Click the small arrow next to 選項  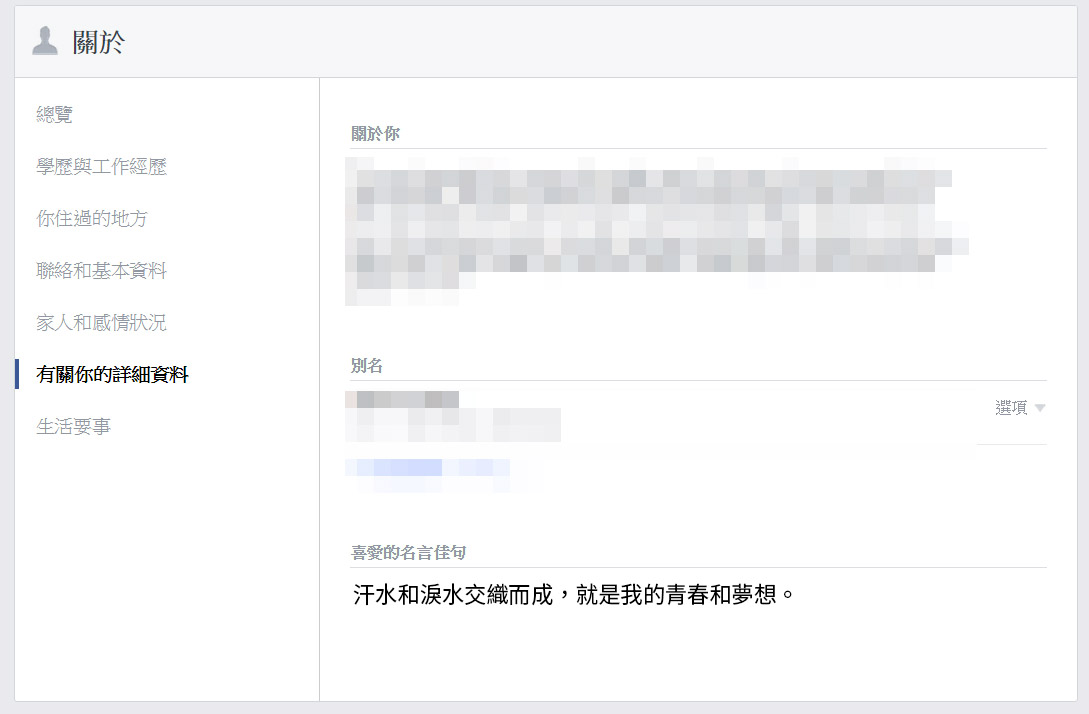1040,408
